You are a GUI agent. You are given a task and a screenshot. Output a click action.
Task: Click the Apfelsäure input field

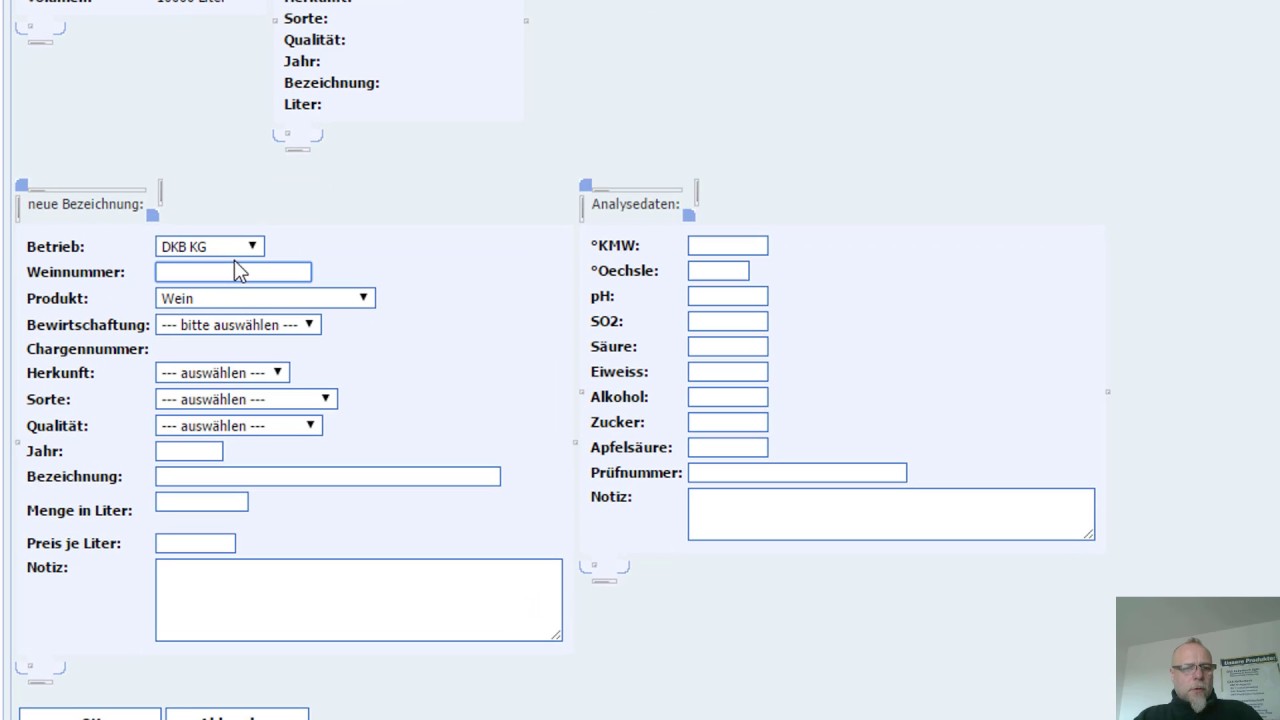[x=728, y=447]
